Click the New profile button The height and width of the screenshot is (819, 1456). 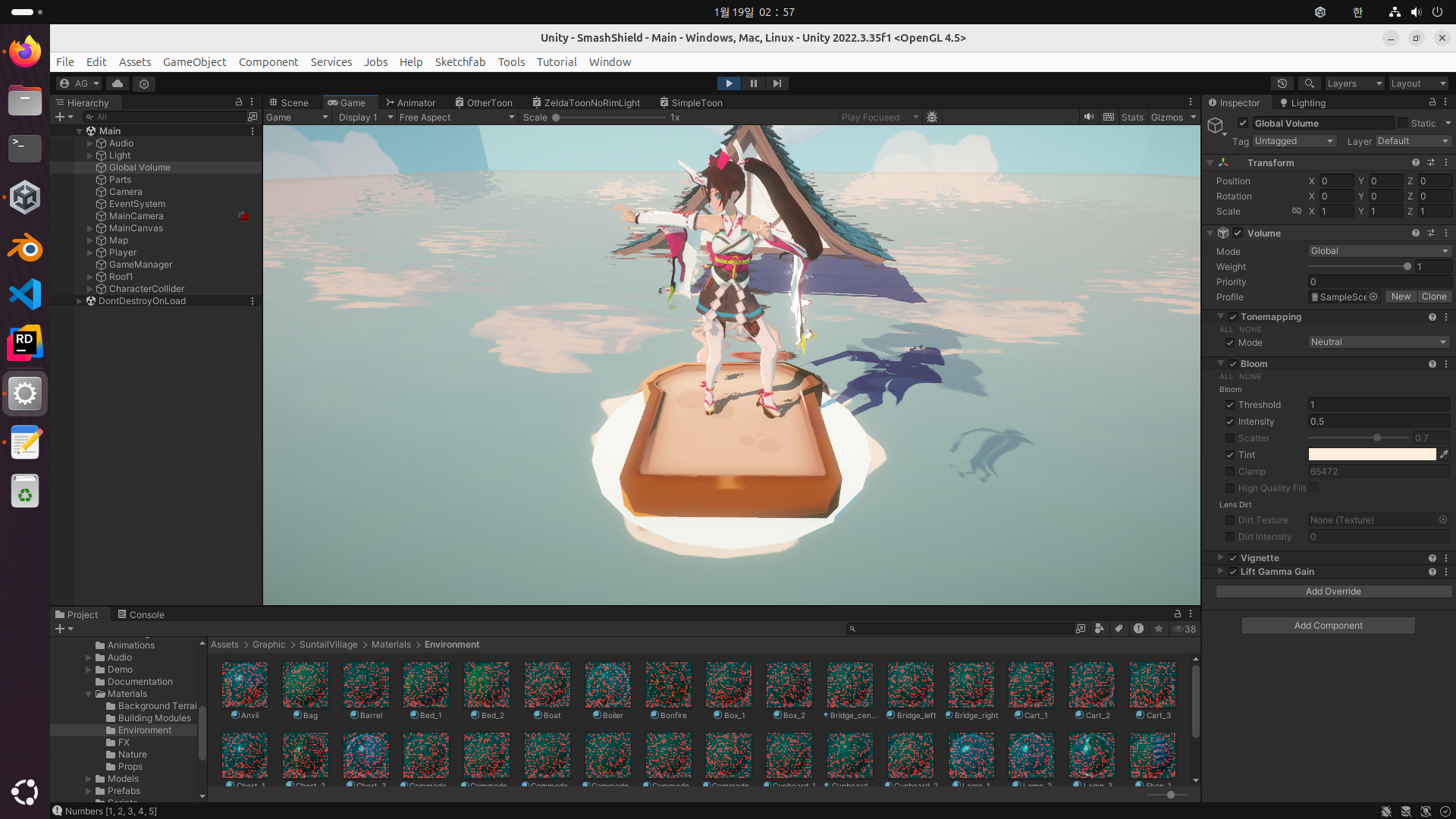1401,297
